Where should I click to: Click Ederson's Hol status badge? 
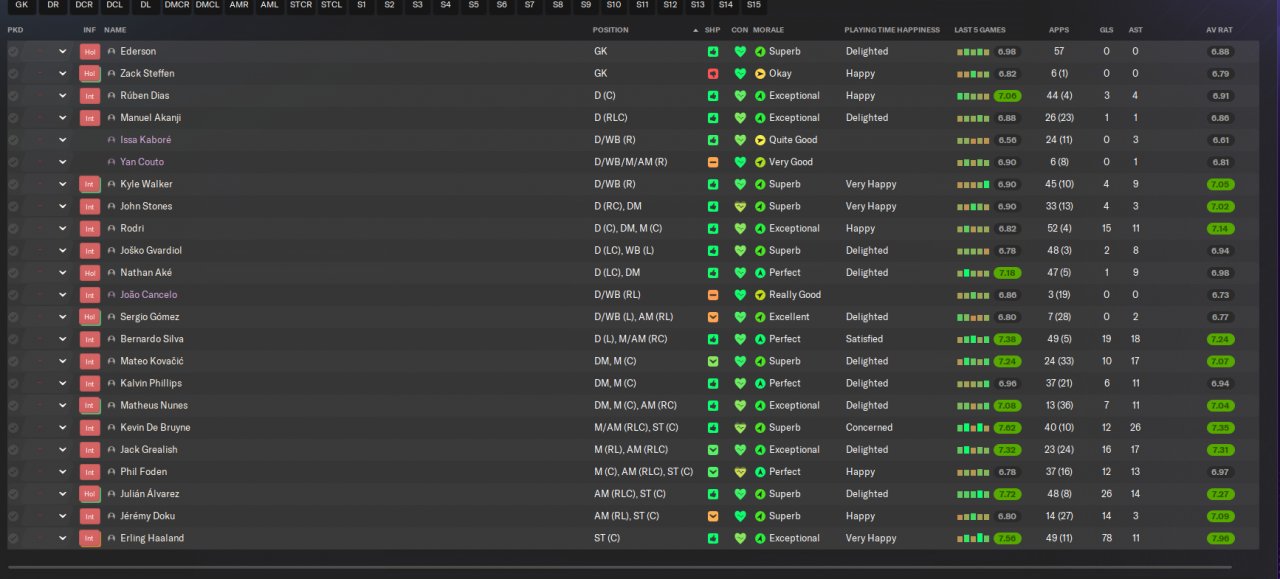(x=89, y=52)
